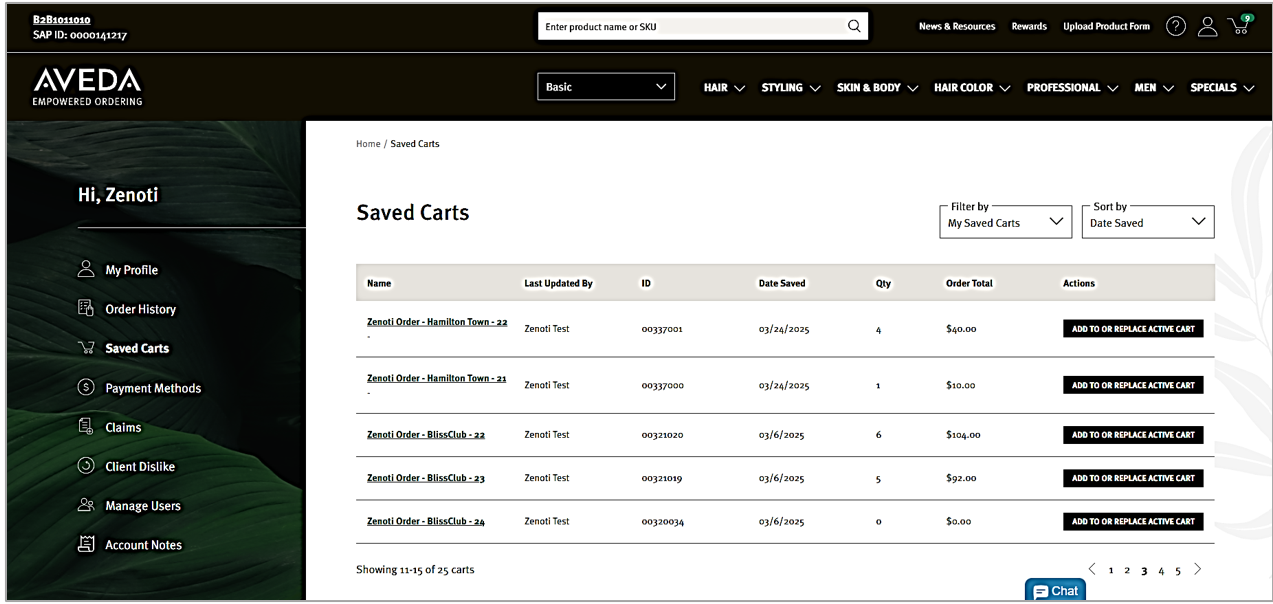Select Manage Users in sidebar
Image resolution: width=1273 pixels, height=604 pixels.
(143, 506)
